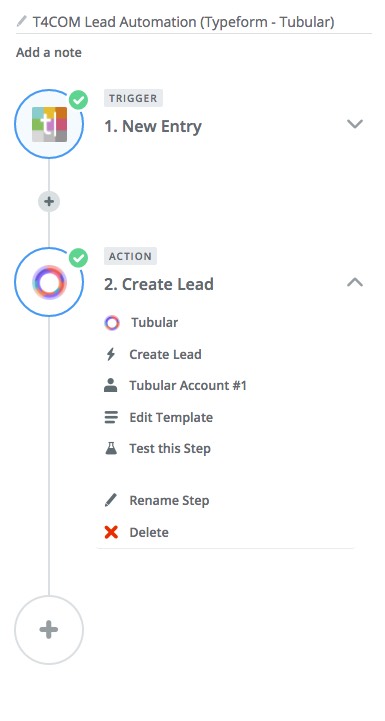Click the lines icon next to Edit Template
The height and width of the screenshot is (721, 385).
[111, 417]
